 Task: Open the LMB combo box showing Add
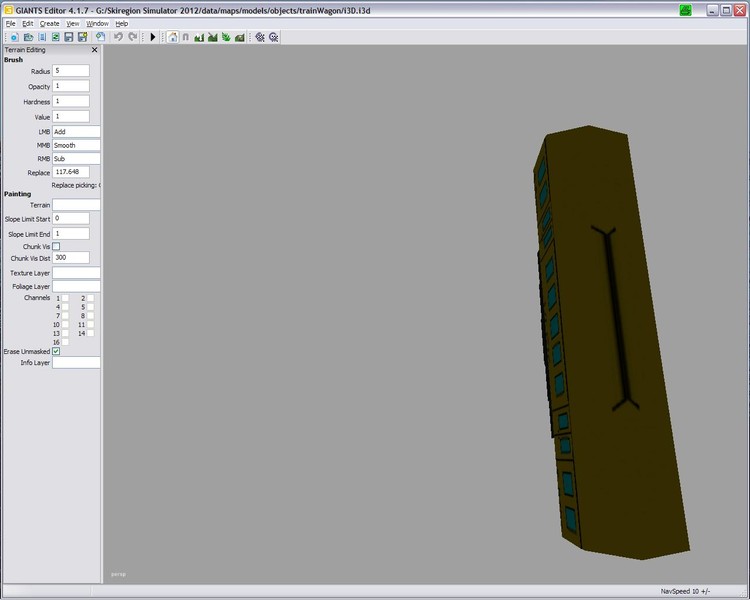pos(76,132)
